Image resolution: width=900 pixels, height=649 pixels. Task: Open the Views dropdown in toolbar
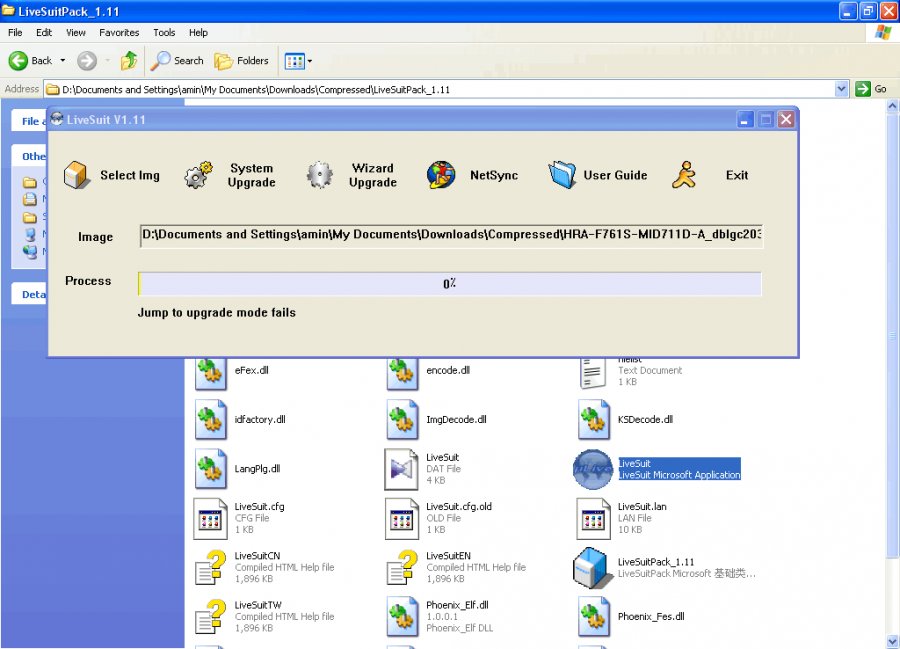[298, 61]
